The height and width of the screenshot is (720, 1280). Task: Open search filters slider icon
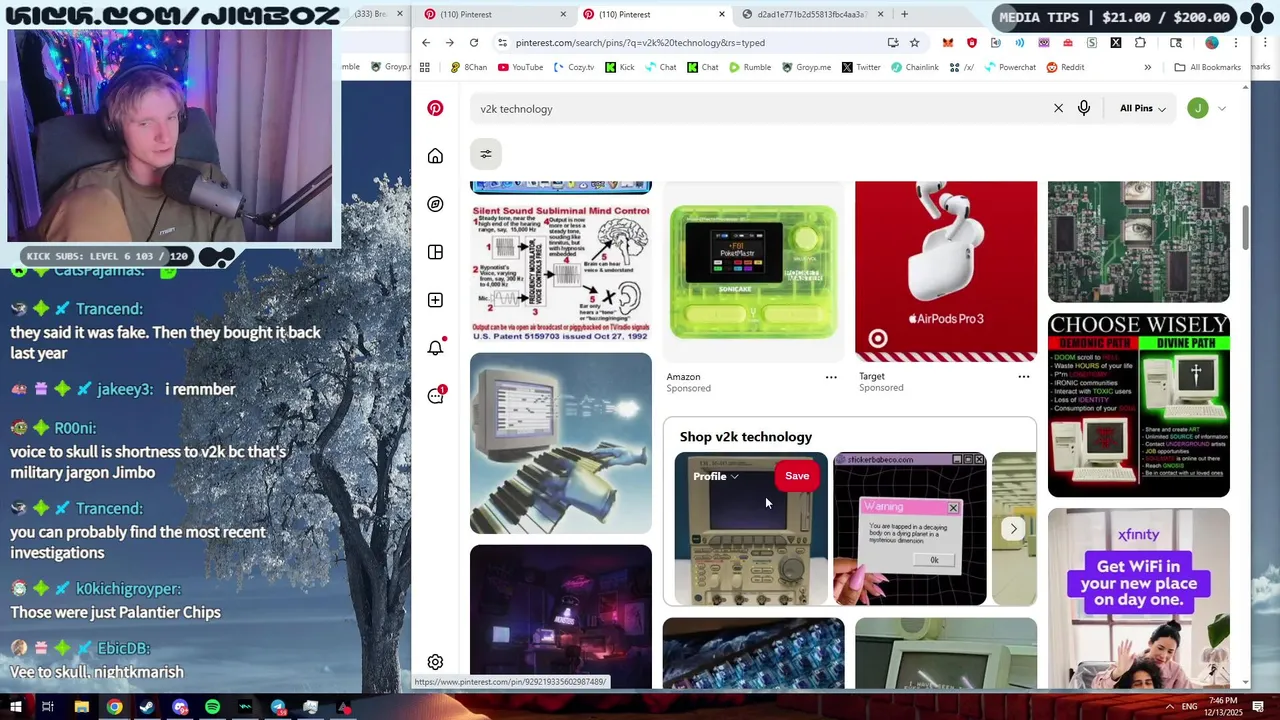pyautogui.click(x=485, y=154)
